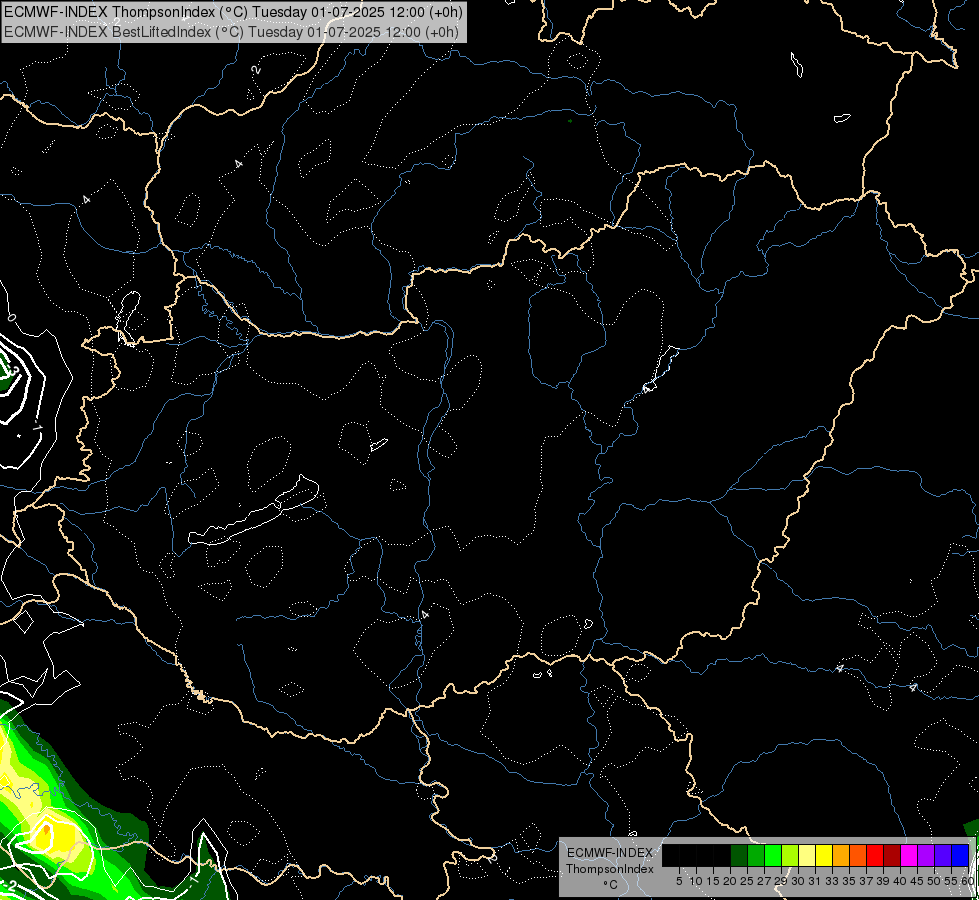Image resolution: width=979 pixels, height=900 pixels.
Task: Click the dark green 20-25 legend swatch
Action: pos(739,855)
